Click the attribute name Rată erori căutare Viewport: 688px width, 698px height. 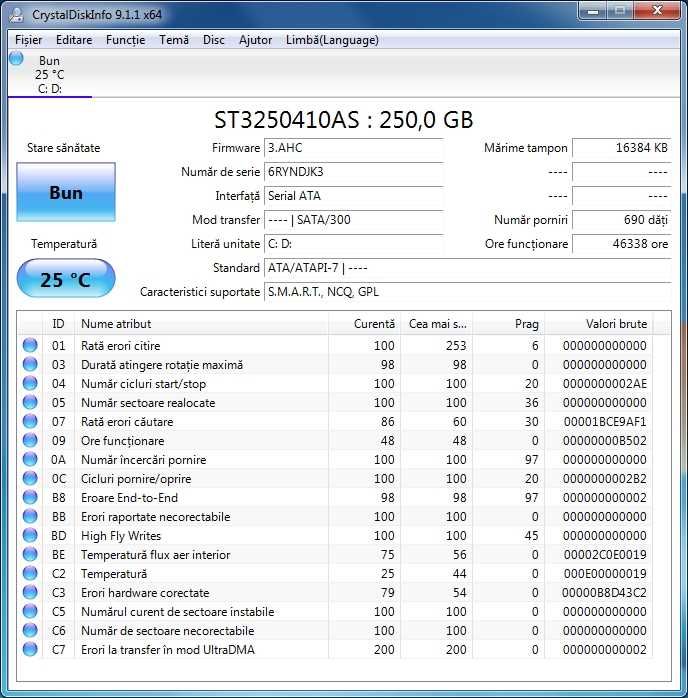point(127,422)
